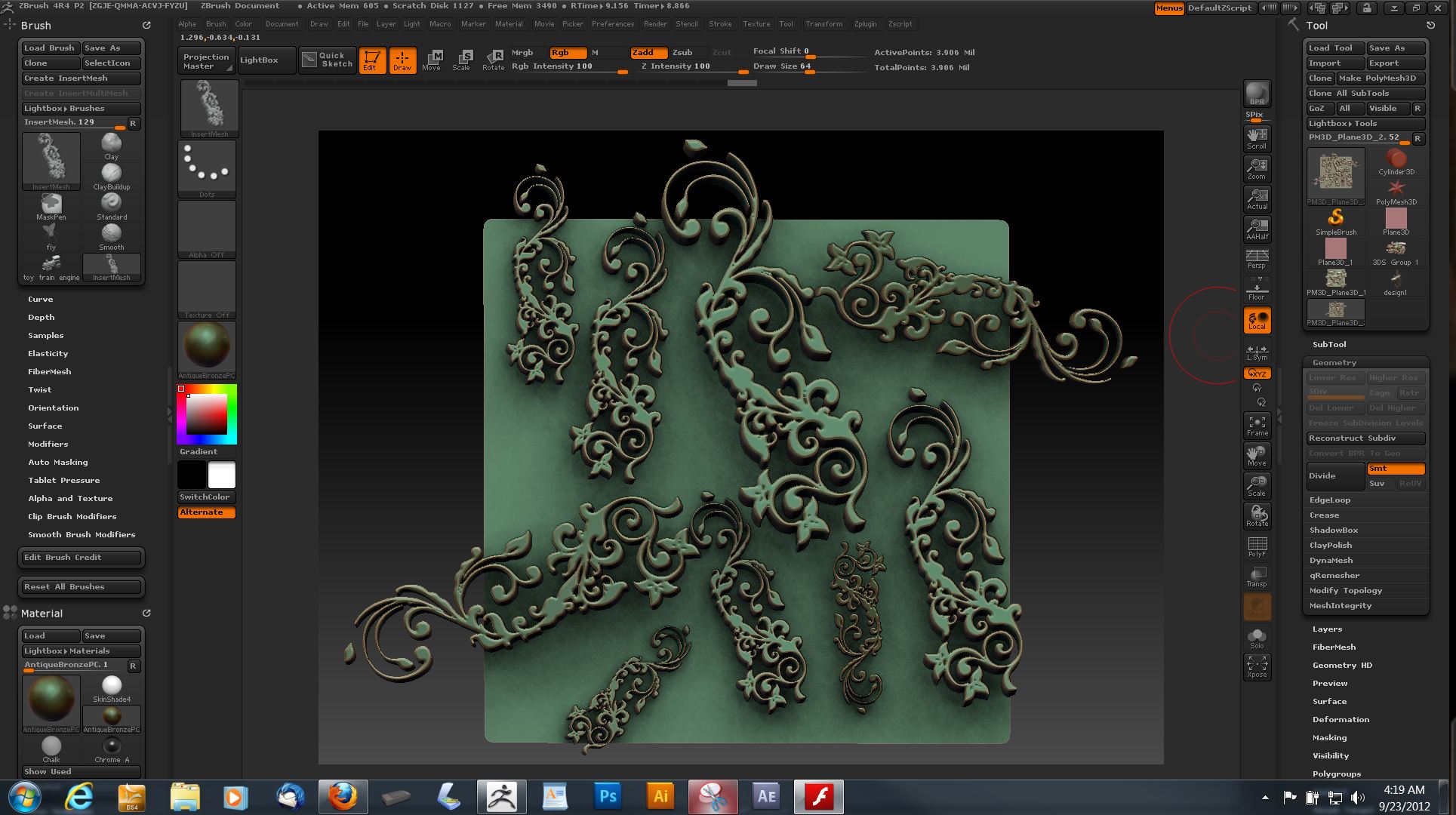Viewport: 1456px width, 815px height.
Task: Activate Move mode in top shelf
Action: (x=432, y=60)
